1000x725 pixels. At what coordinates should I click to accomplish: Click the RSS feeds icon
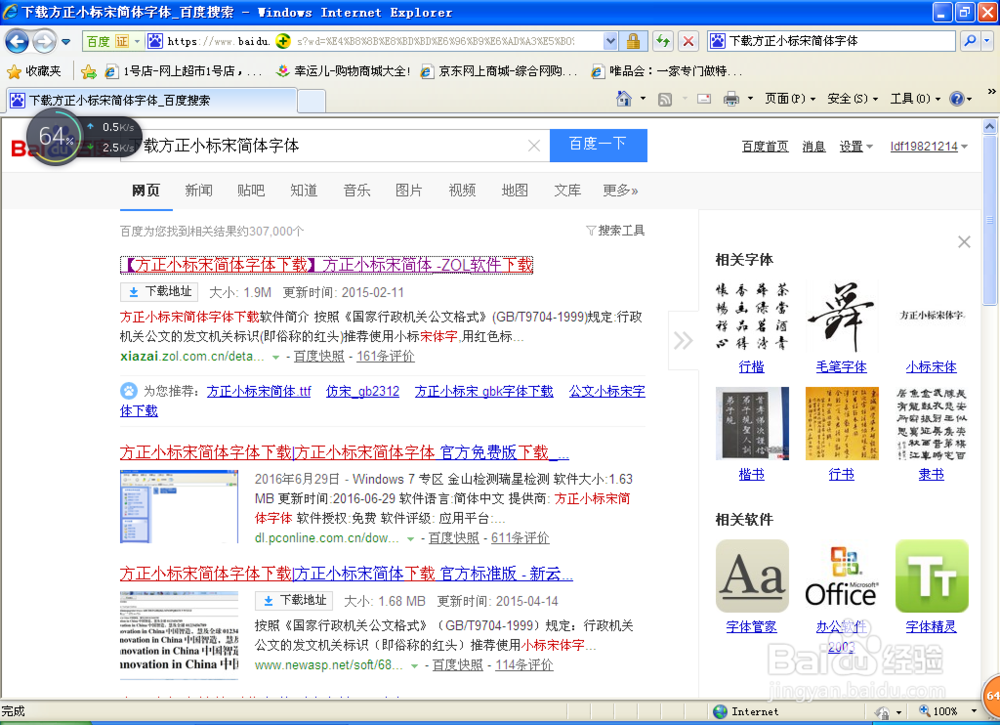coord(665,99)
